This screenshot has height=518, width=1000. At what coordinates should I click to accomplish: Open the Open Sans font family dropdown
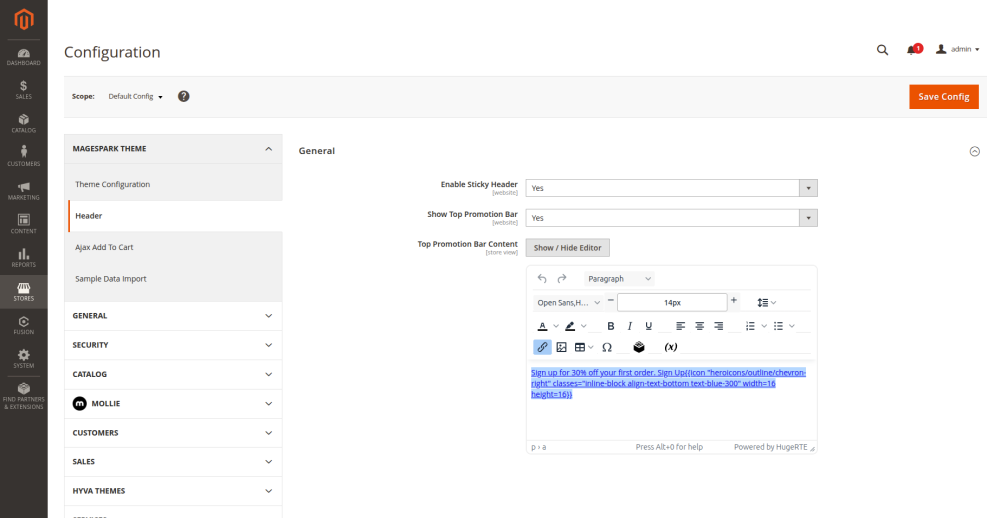[569, 302]
